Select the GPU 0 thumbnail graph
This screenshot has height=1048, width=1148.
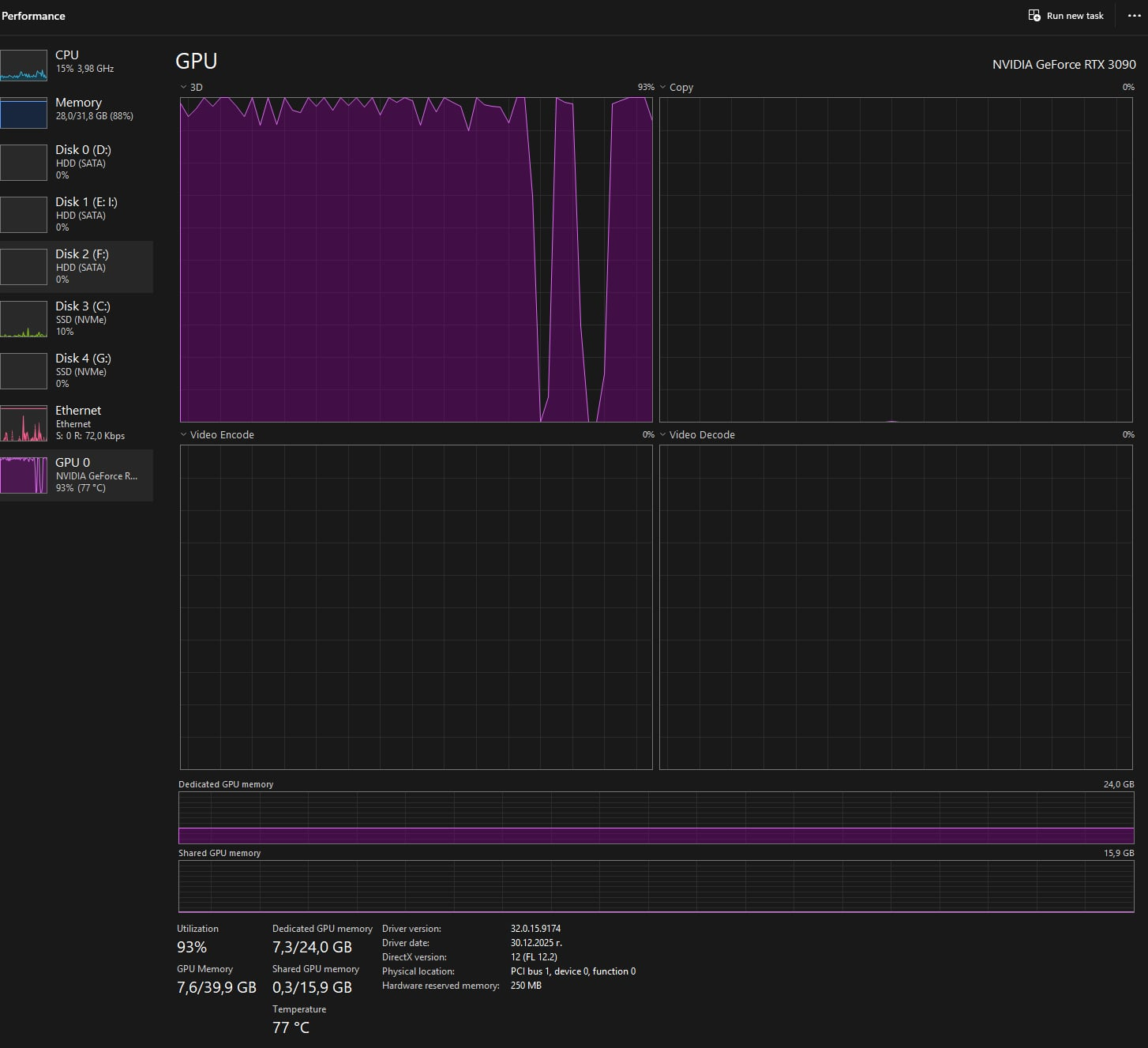(x=24, y=475)
